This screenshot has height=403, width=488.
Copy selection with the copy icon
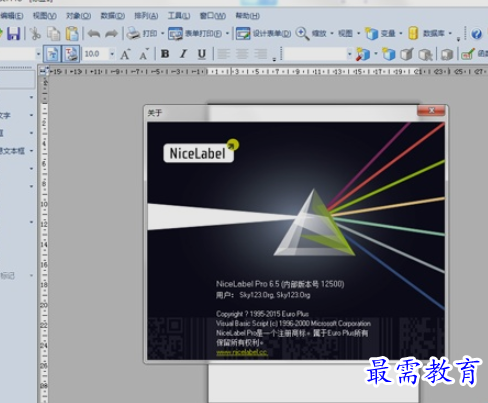point(53,34)
